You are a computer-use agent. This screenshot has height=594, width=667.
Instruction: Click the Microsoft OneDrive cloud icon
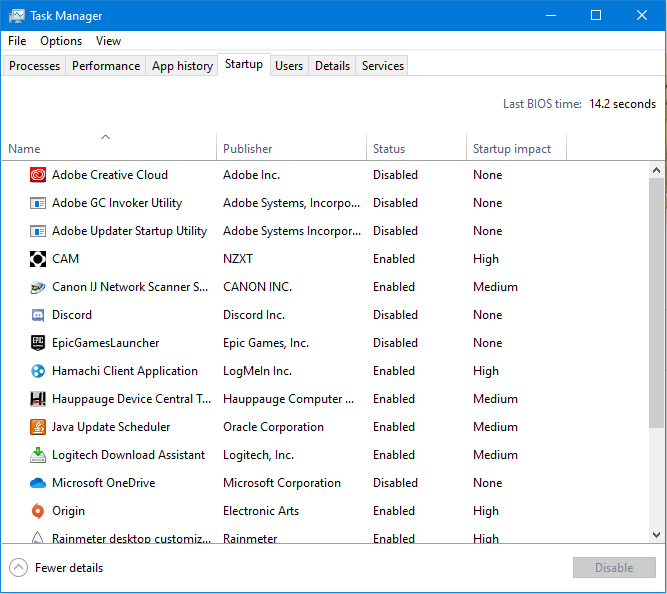(38, 483)
